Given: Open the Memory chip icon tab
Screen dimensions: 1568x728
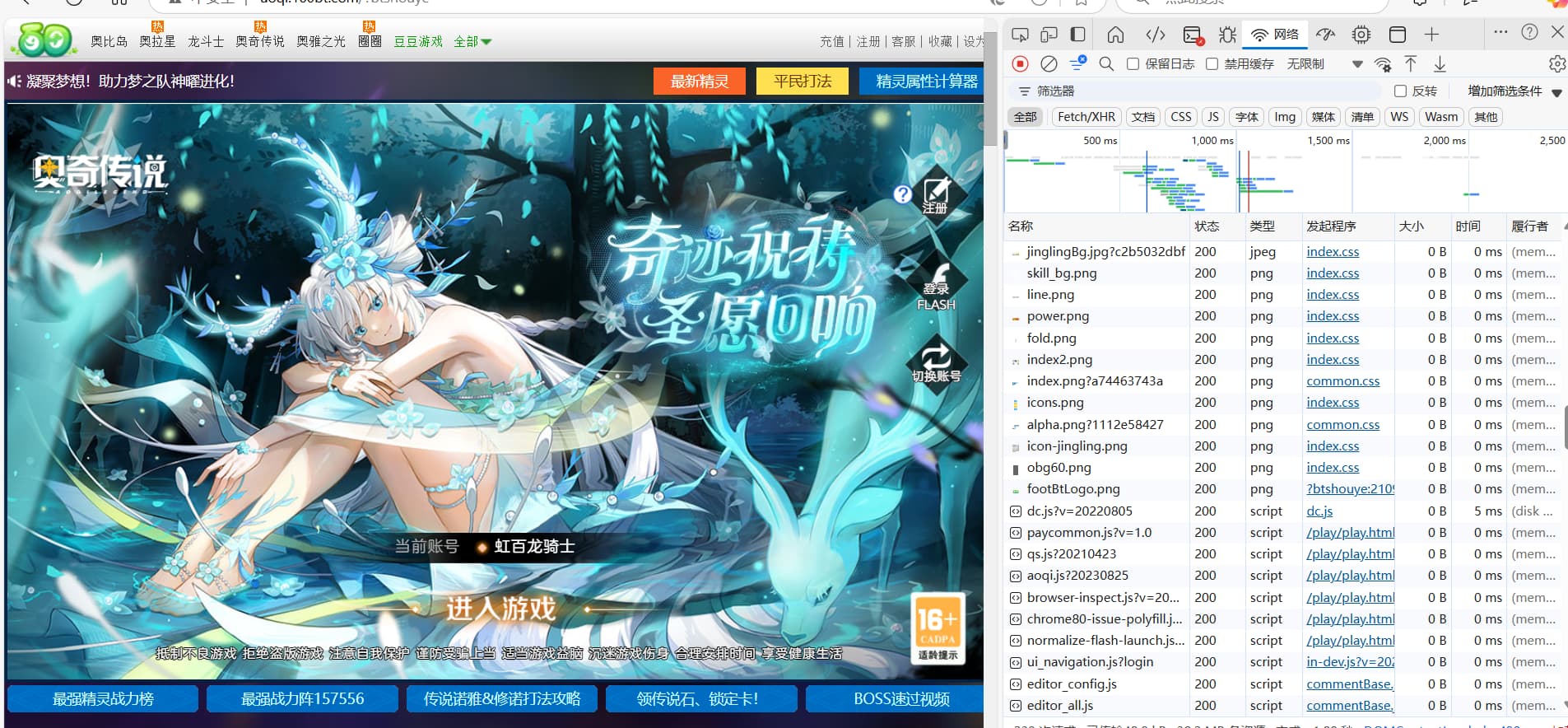Looking at the screenshot, I should 1361,35.
